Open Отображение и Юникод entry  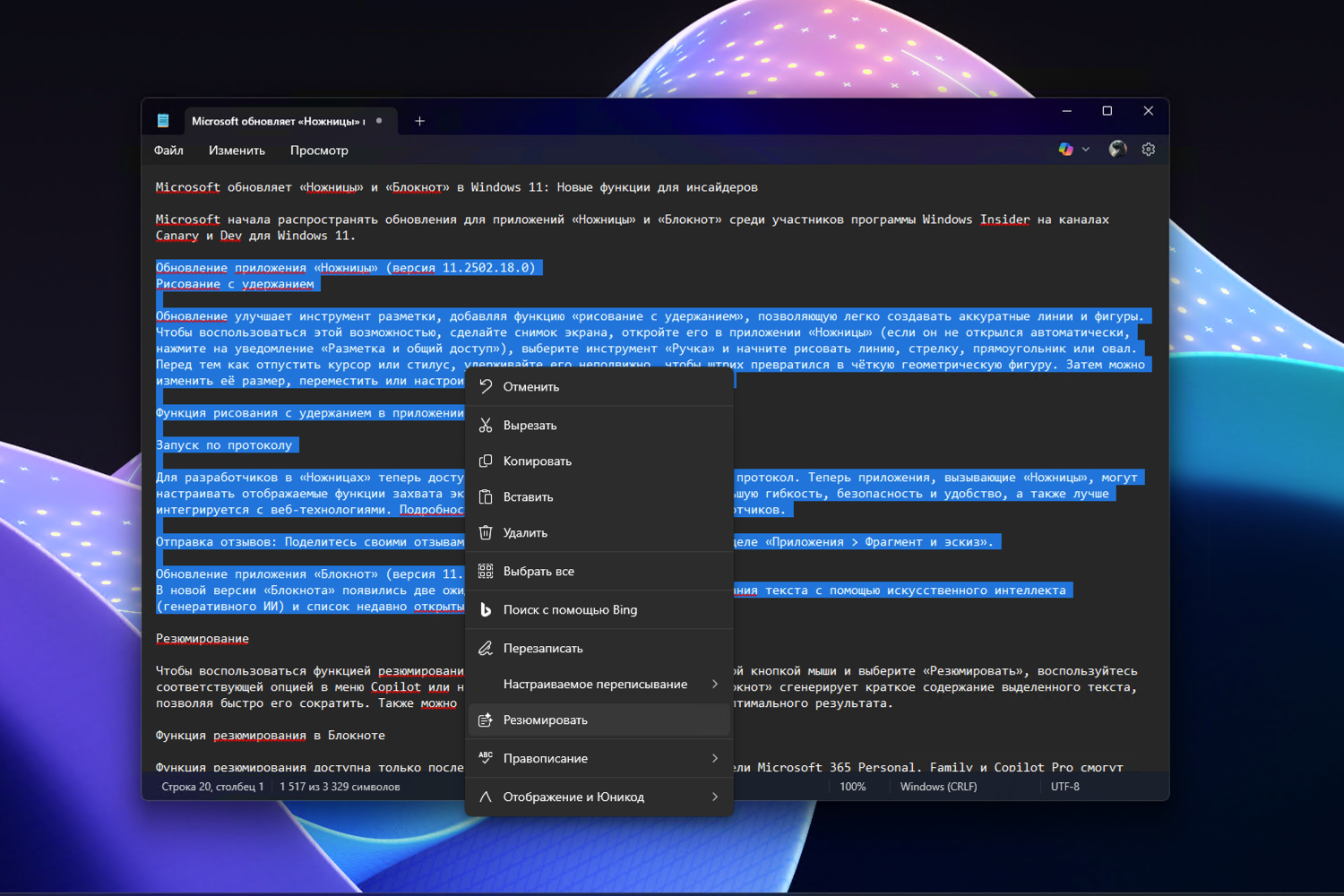pos(599,797)
